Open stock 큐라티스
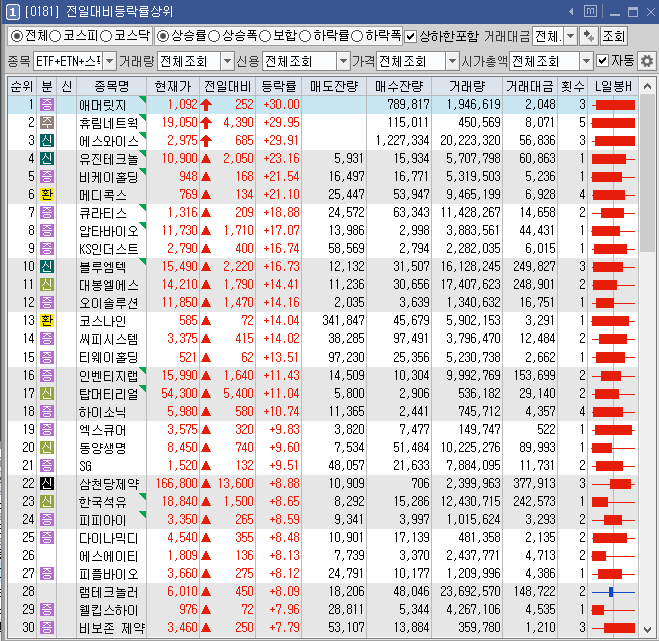Image resolution: width=659 pixels, height=641 pixels. pos(103,213)
